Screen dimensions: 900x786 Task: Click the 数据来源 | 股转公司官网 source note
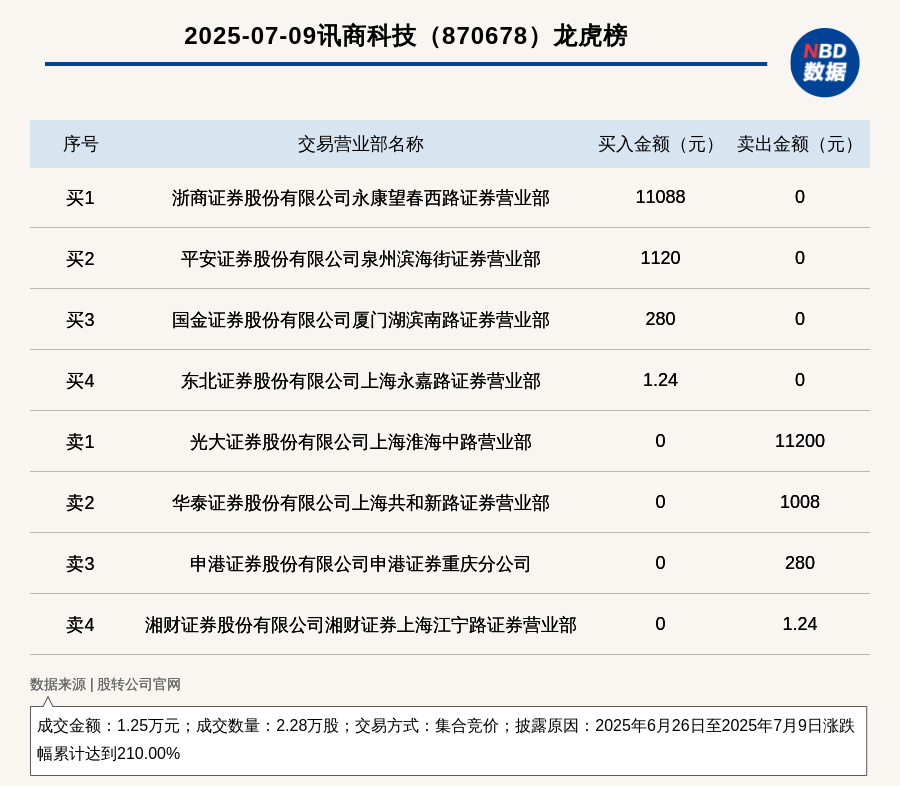point(105,684)
